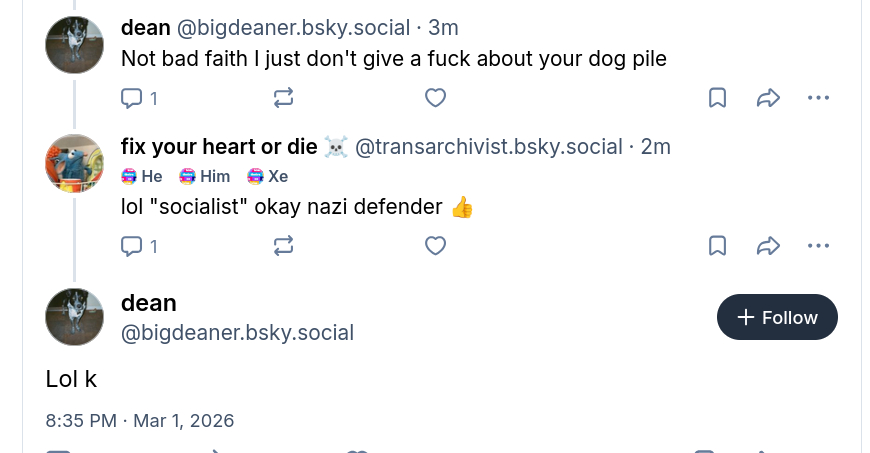Click dean's avatar on the main post
The image size is (870, 453).
tap(75, 317)
